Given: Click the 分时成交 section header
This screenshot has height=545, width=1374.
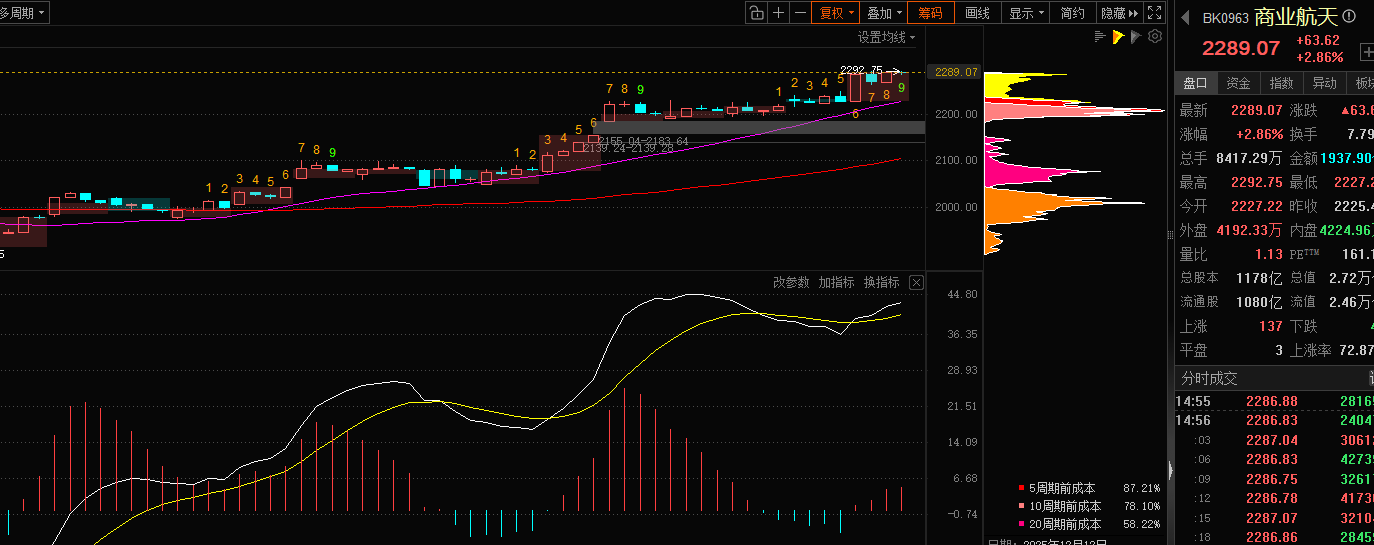Looking at the screenshot, I should point(1209,378).
